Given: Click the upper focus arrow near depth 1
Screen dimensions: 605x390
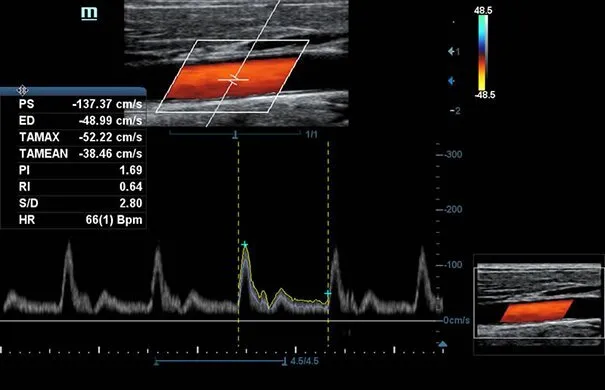Looking at the screenshot, I should click(451, 51).
